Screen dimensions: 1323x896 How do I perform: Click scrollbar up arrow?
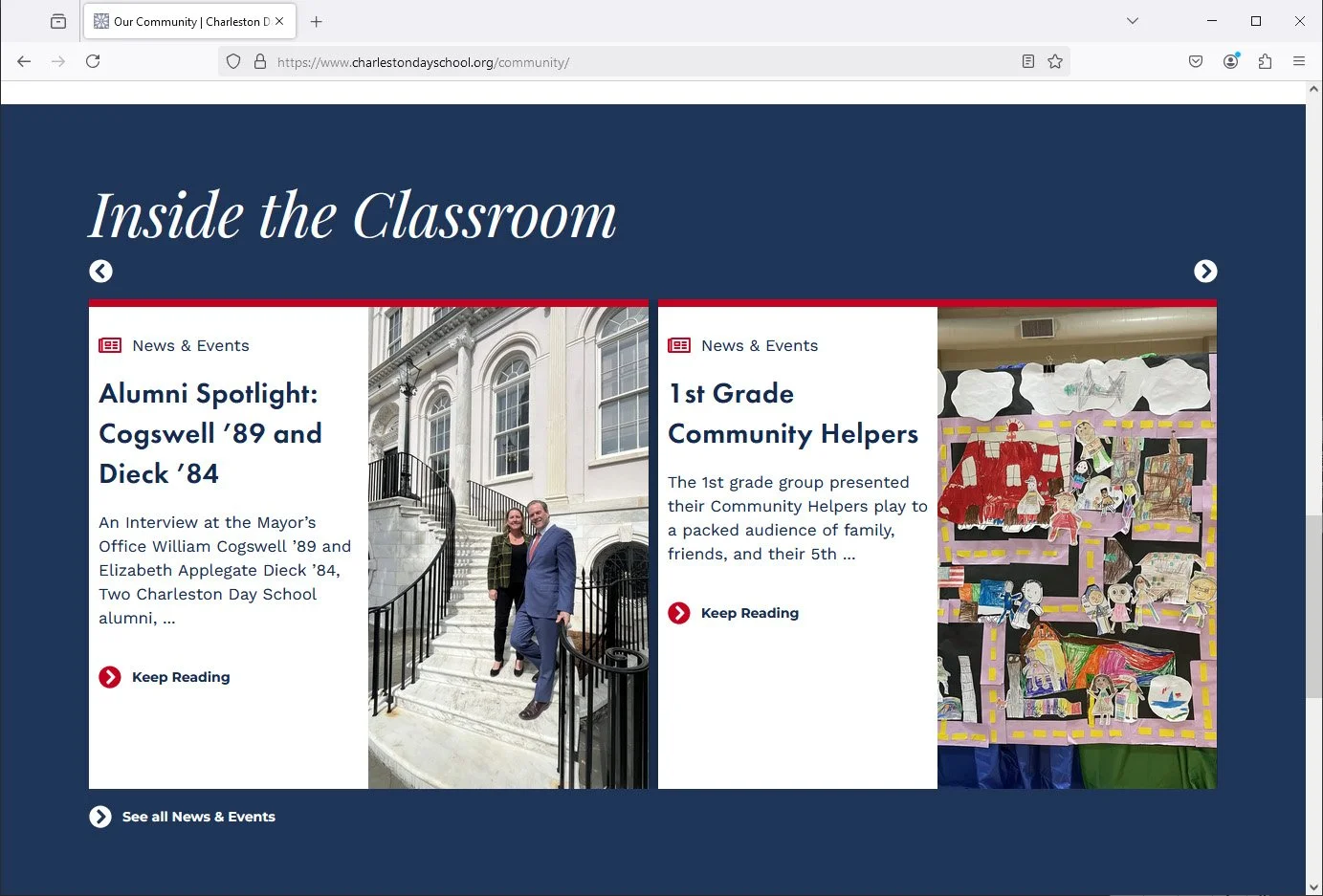[x=1314, y=89]
